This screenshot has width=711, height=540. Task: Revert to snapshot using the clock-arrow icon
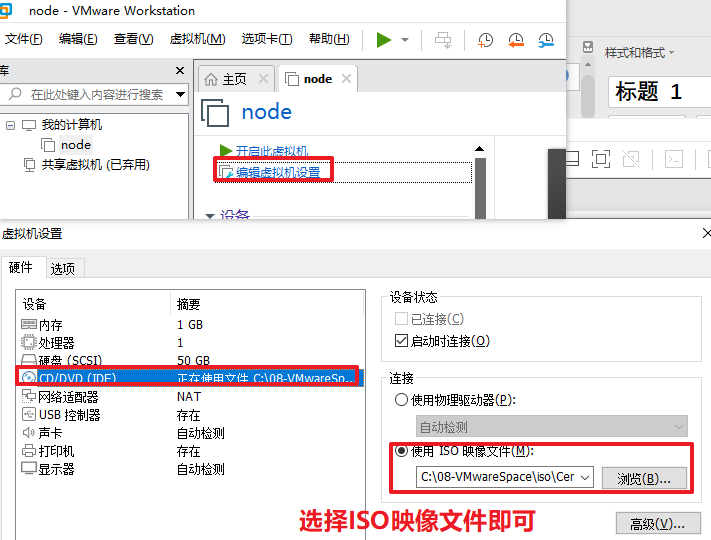tap(516, 40)
